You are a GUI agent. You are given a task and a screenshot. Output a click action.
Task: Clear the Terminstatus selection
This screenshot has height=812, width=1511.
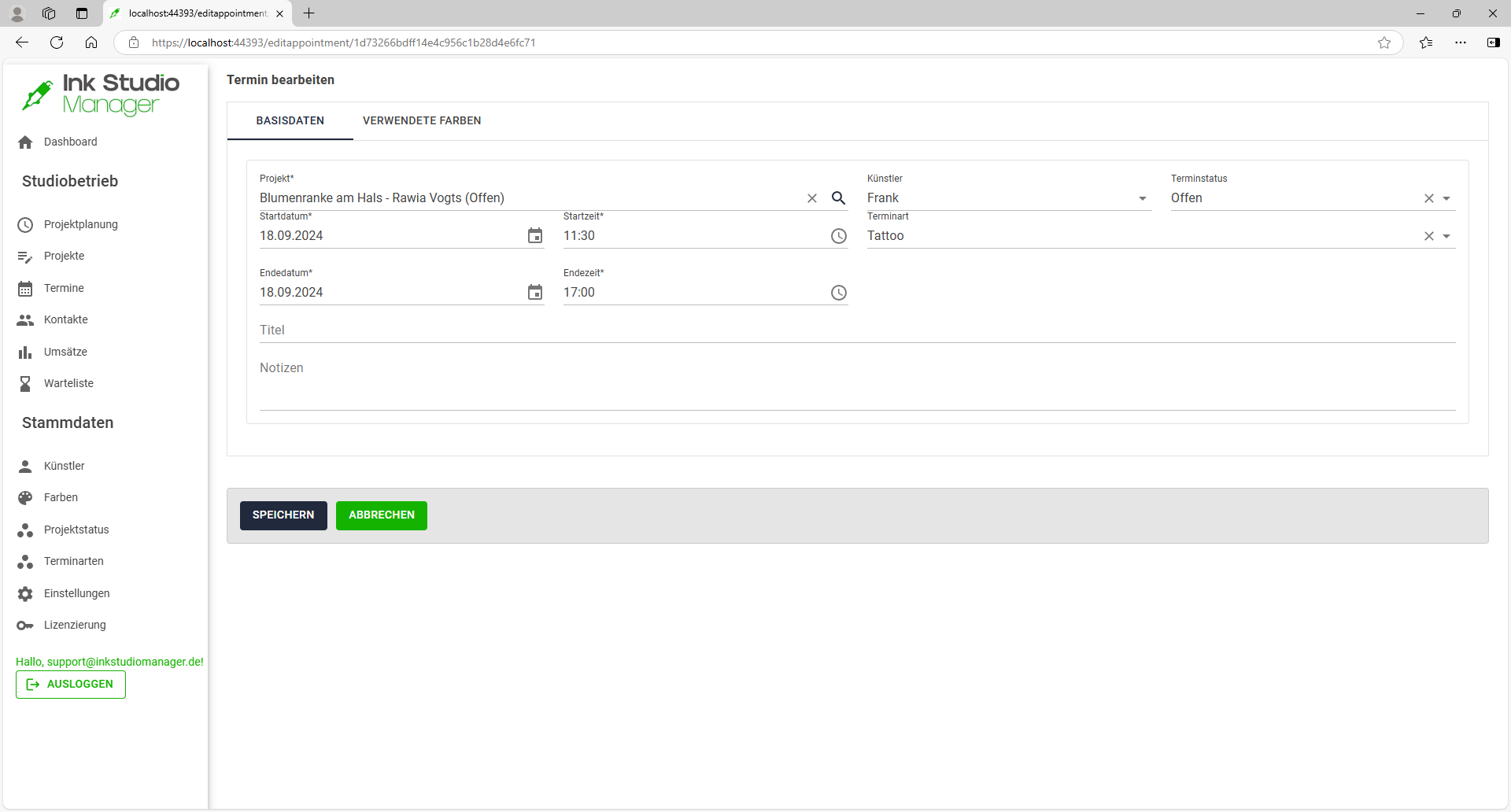pyautogui.click(x=1429, y=198)
